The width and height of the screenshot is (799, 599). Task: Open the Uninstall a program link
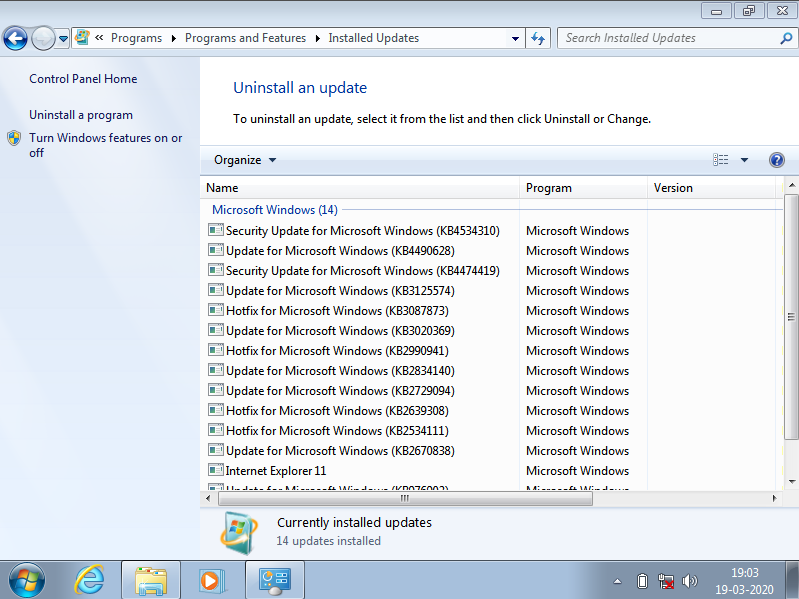click(x=81, y=115)
